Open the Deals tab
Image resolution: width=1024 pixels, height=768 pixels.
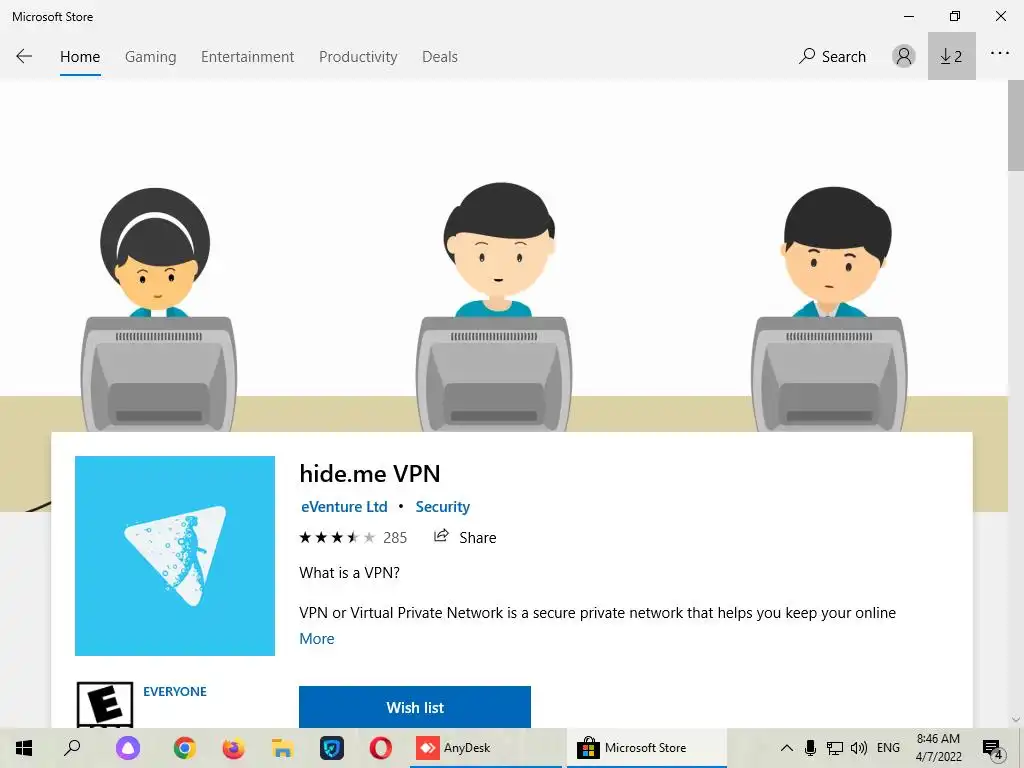[x=440, y=57]
